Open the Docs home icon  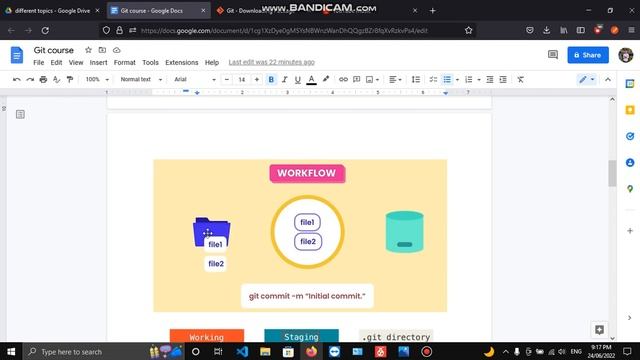(x=17, y=55)
